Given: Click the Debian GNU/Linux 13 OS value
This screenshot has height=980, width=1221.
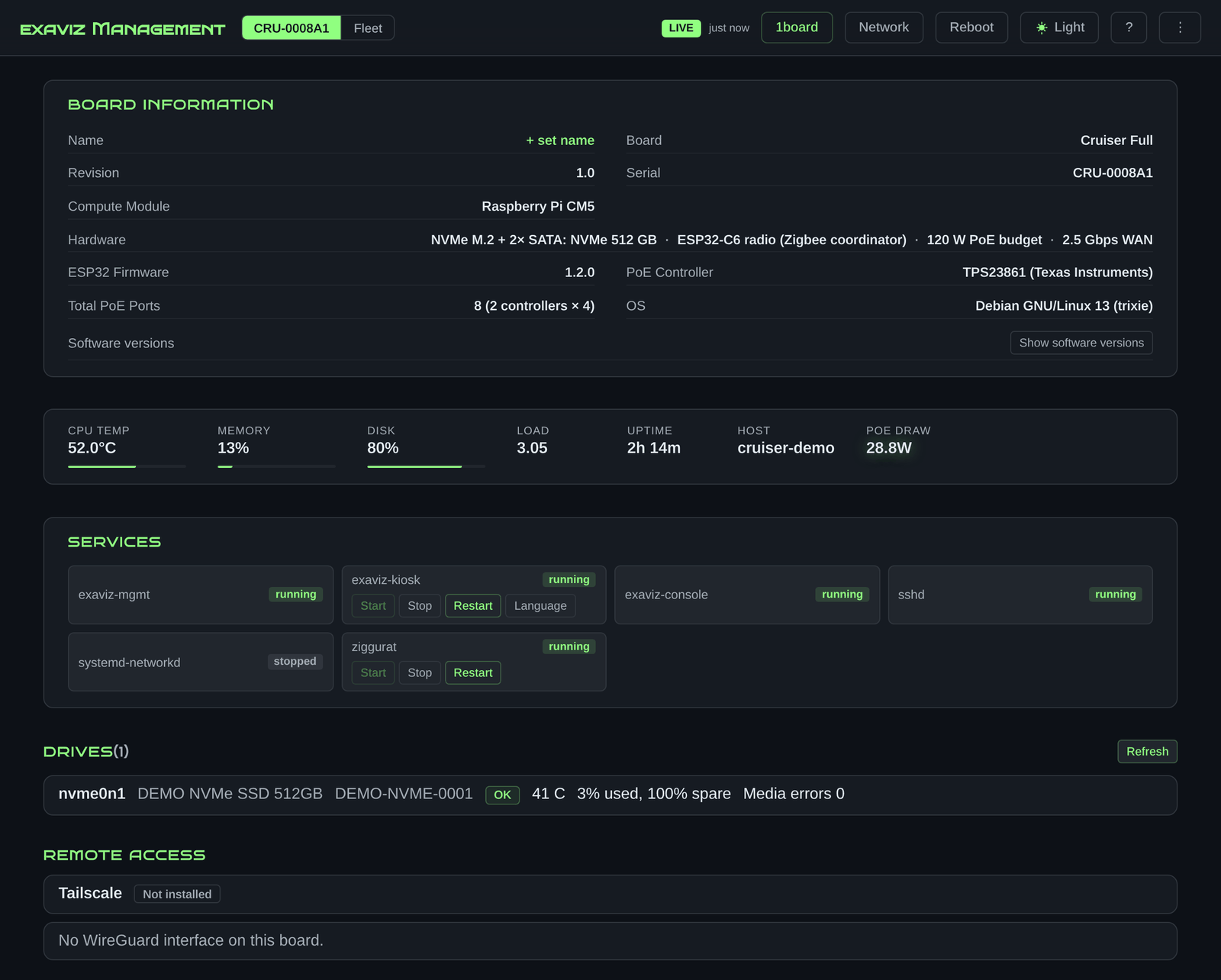Looking at the screenshot, I should 1064,306.
